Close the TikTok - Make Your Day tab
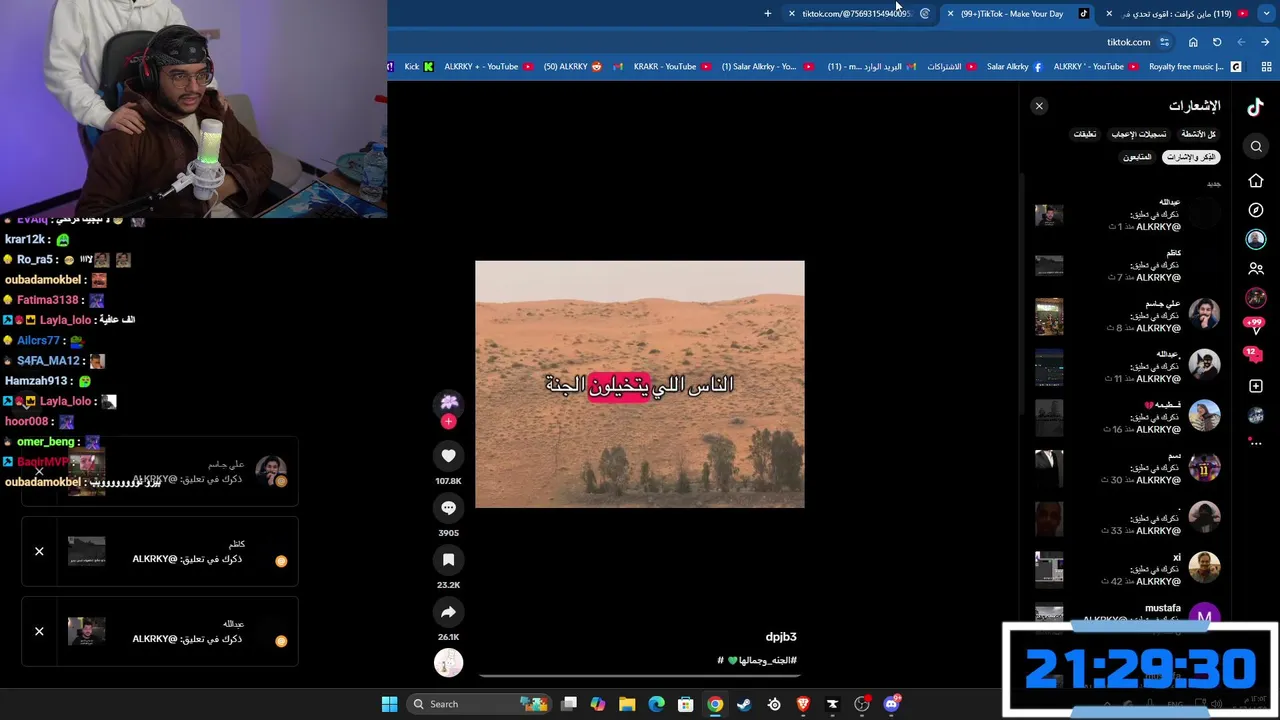 coord(950,14)
